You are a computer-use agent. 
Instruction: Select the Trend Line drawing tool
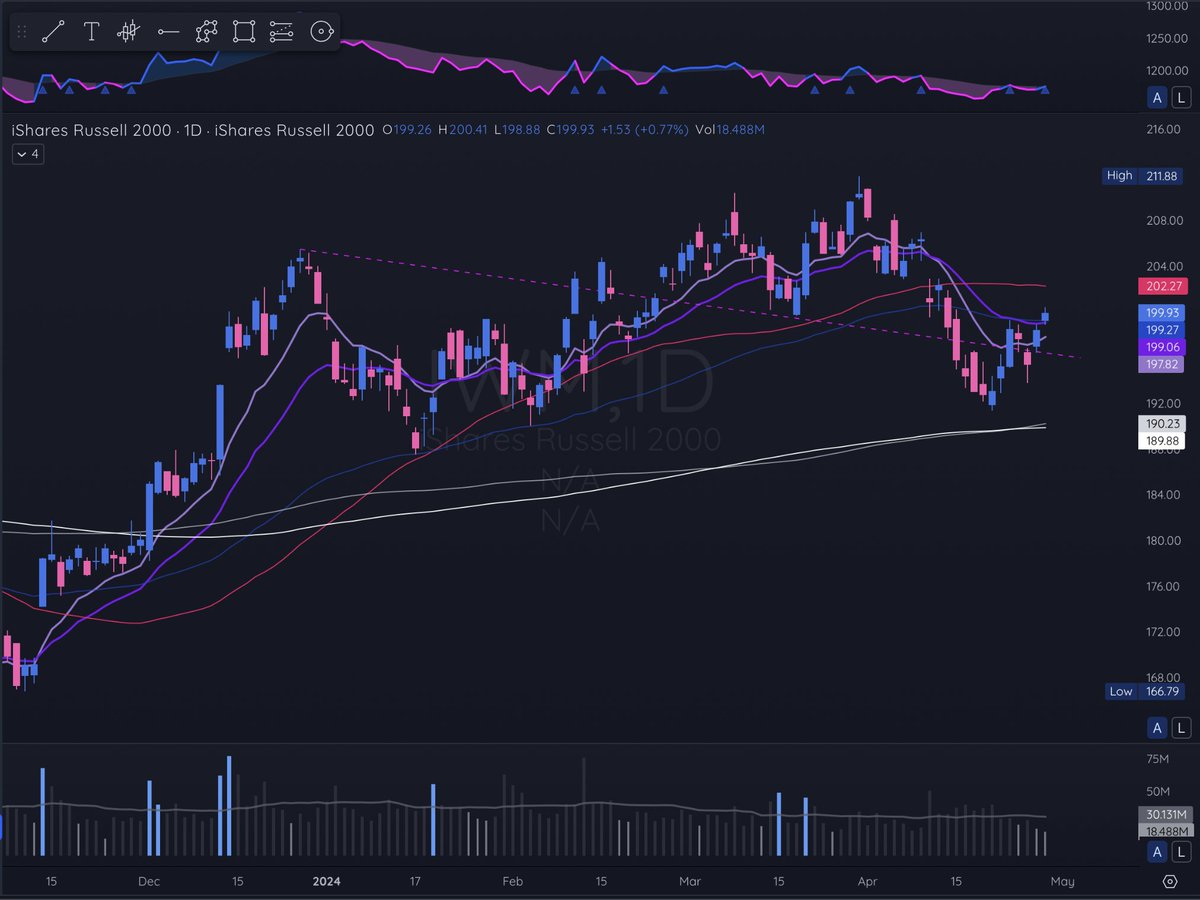tap(53, 32)
